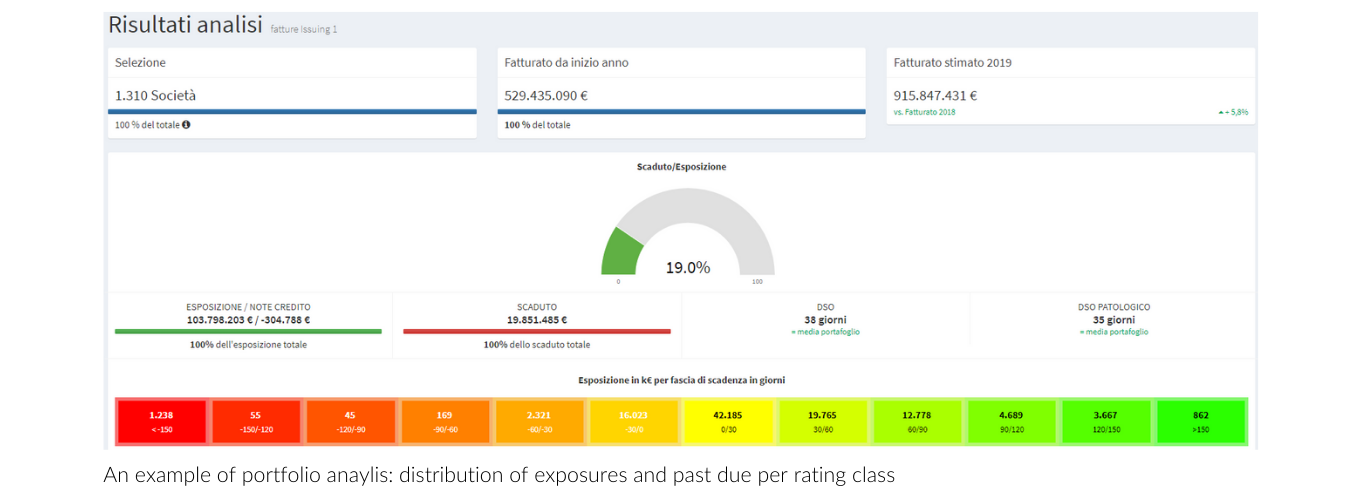Select the 30/60 tile showing 19.765

point(823,422)
